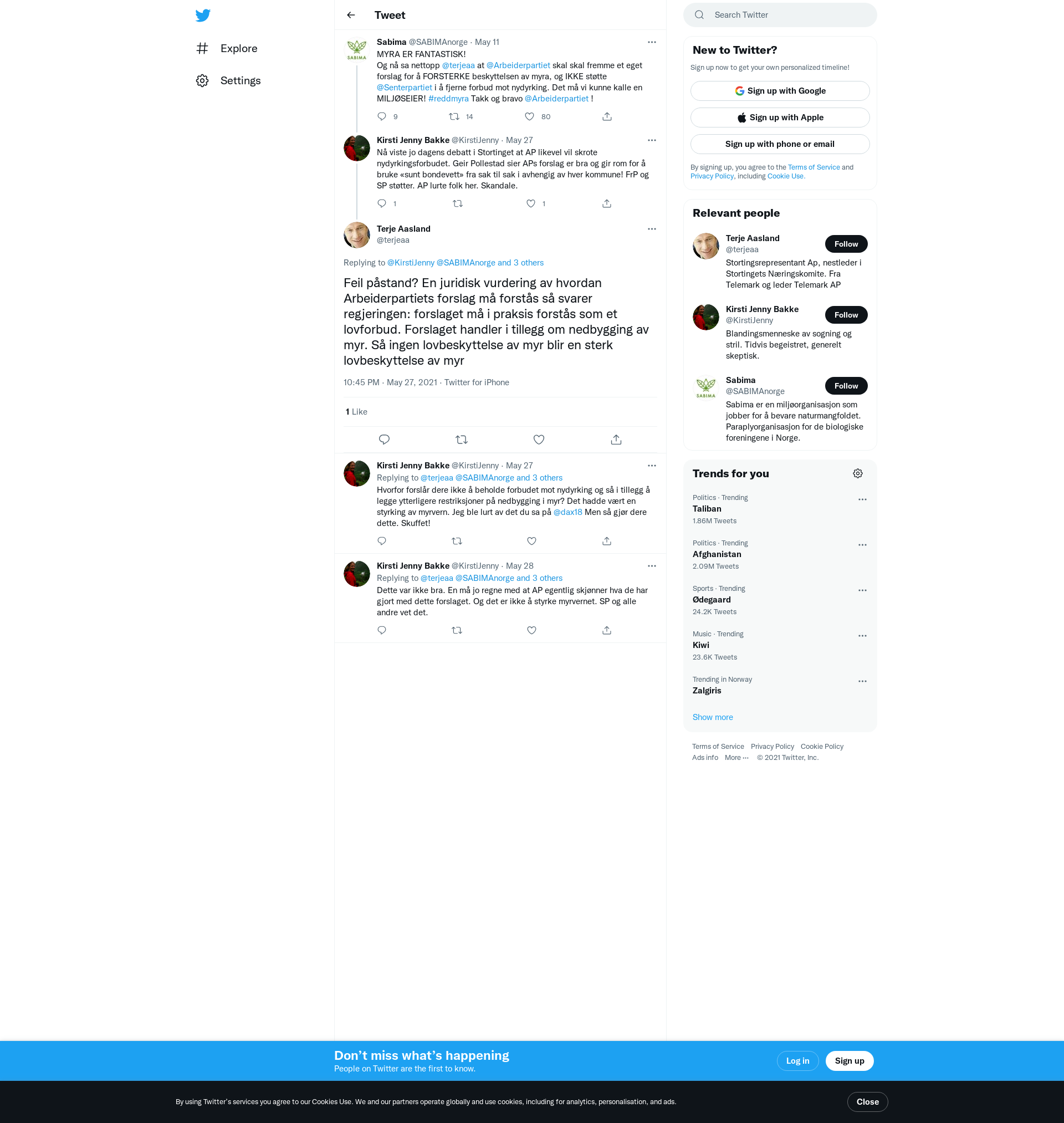Like Sabima's tweet with 80 likes
Screen dimensions: 1064x1123
tap(529, 116)
